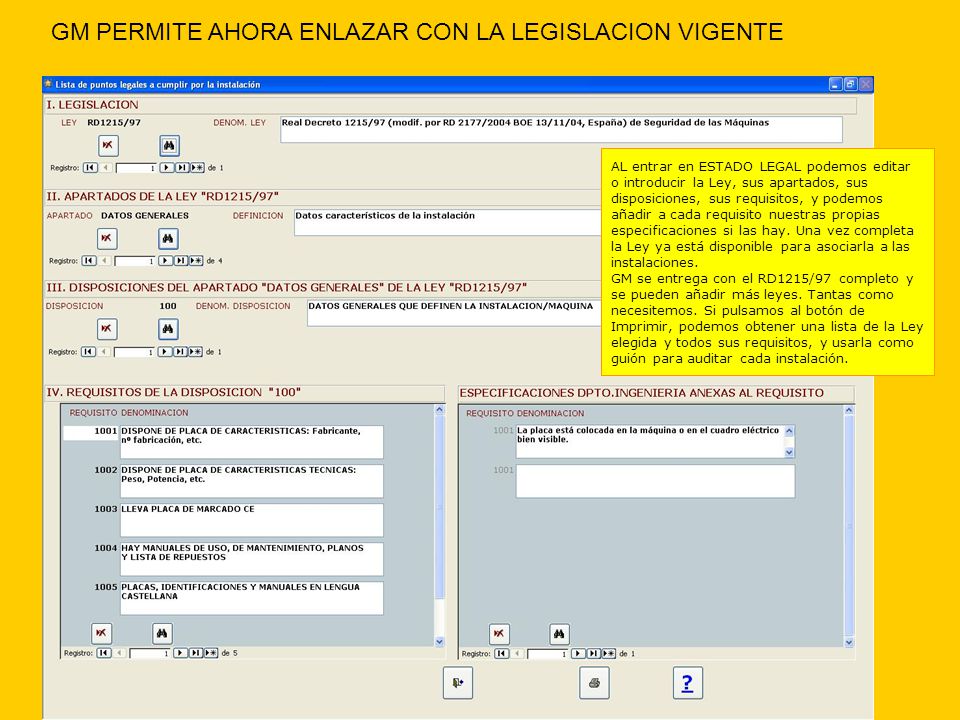The image size is (960, 720).
Task: Click the binoculars search icon under I. LEGISLACION
Action: pos(169,146)
